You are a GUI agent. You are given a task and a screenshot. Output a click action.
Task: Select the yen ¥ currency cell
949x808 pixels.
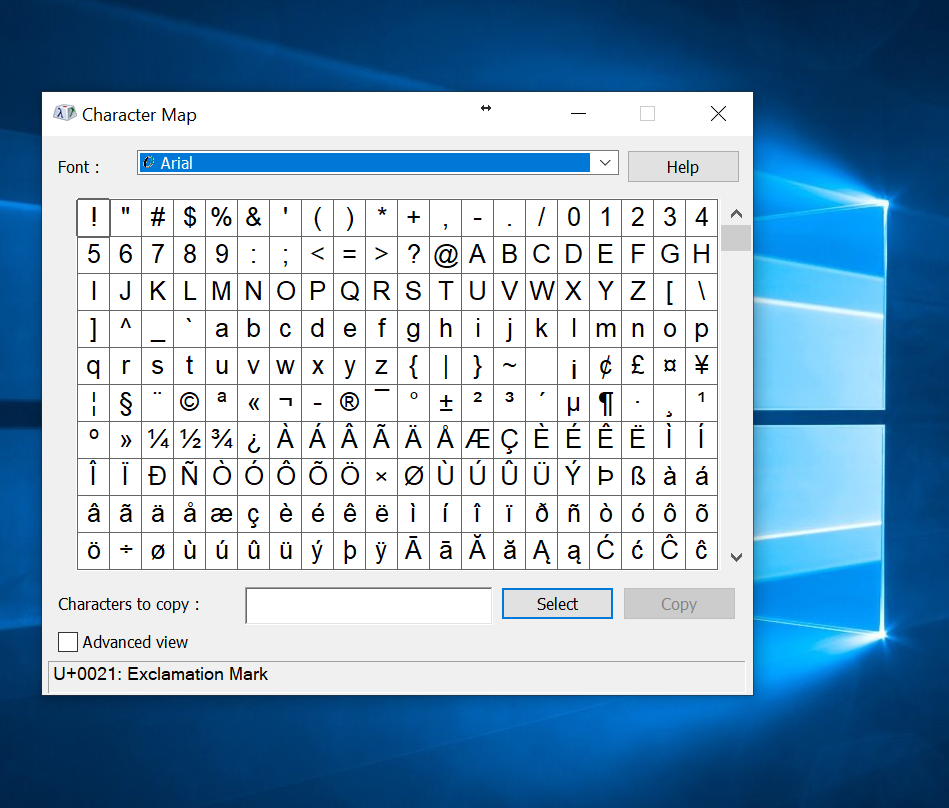point(701,366)
